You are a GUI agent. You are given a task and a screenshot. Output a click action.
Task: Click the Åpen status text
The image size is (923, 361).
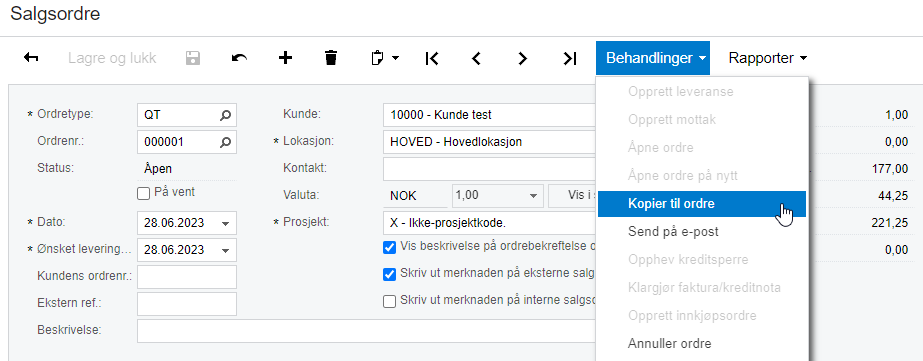pos(158,169)
